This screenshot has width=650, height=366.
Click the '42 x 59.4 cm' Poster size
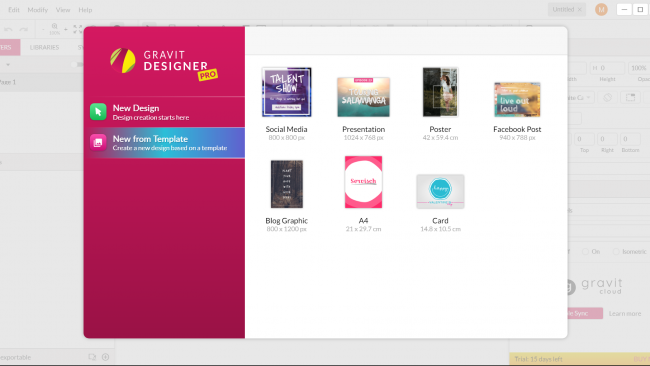(x=440, y=138)
